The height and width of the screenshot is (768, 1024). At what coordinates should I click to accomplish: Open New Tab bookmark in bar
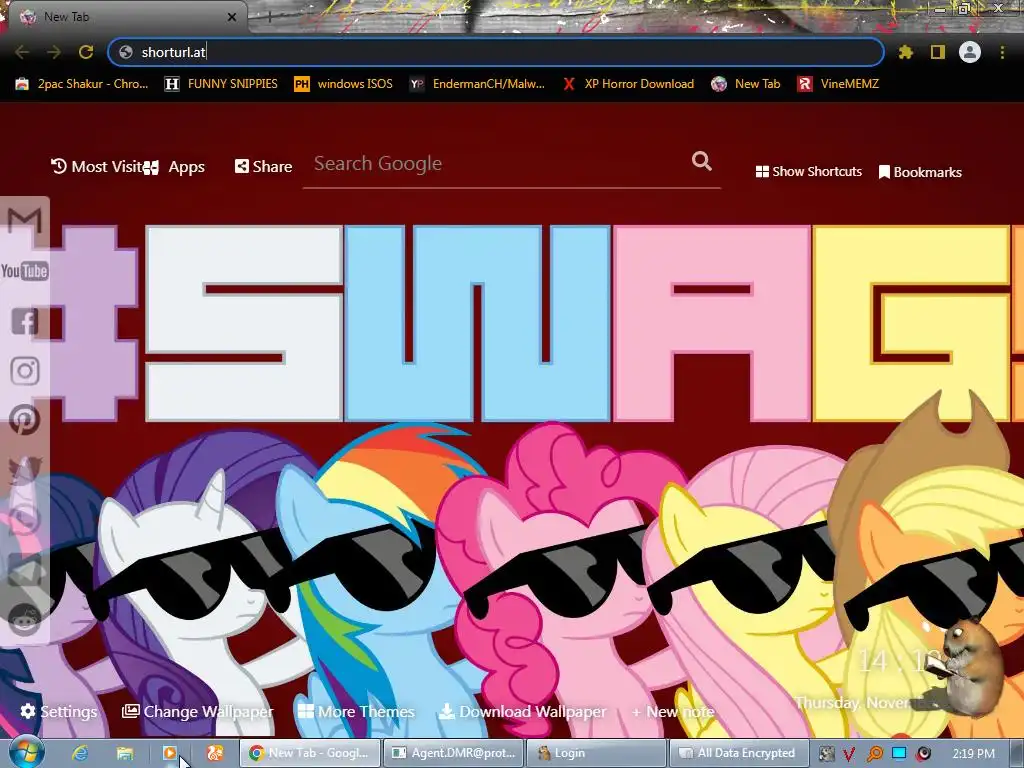746,84
